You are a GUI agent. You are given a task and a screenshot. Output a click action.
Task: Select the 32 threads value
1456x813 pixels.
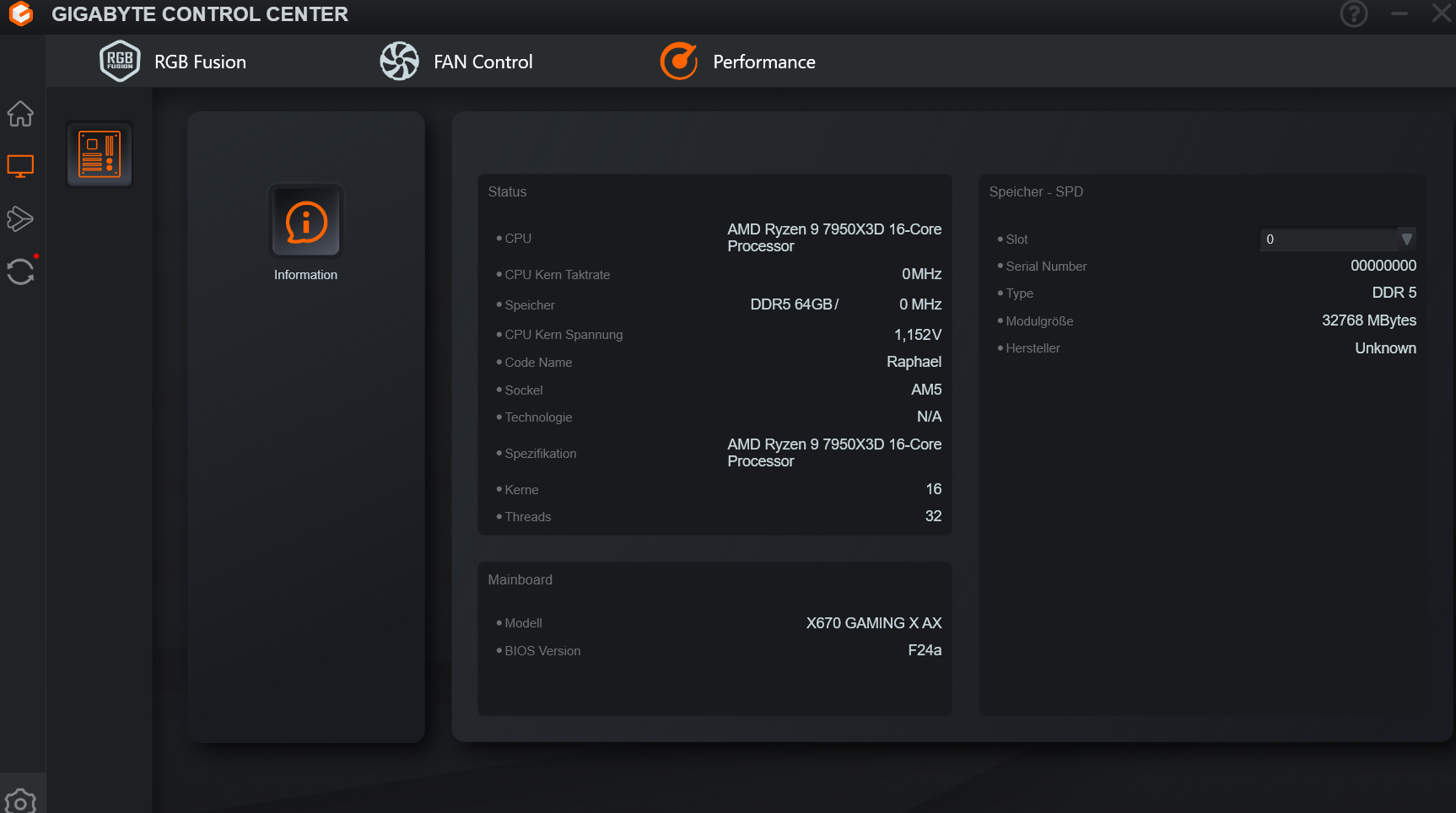pyautogui.click(x=933, y=516)
